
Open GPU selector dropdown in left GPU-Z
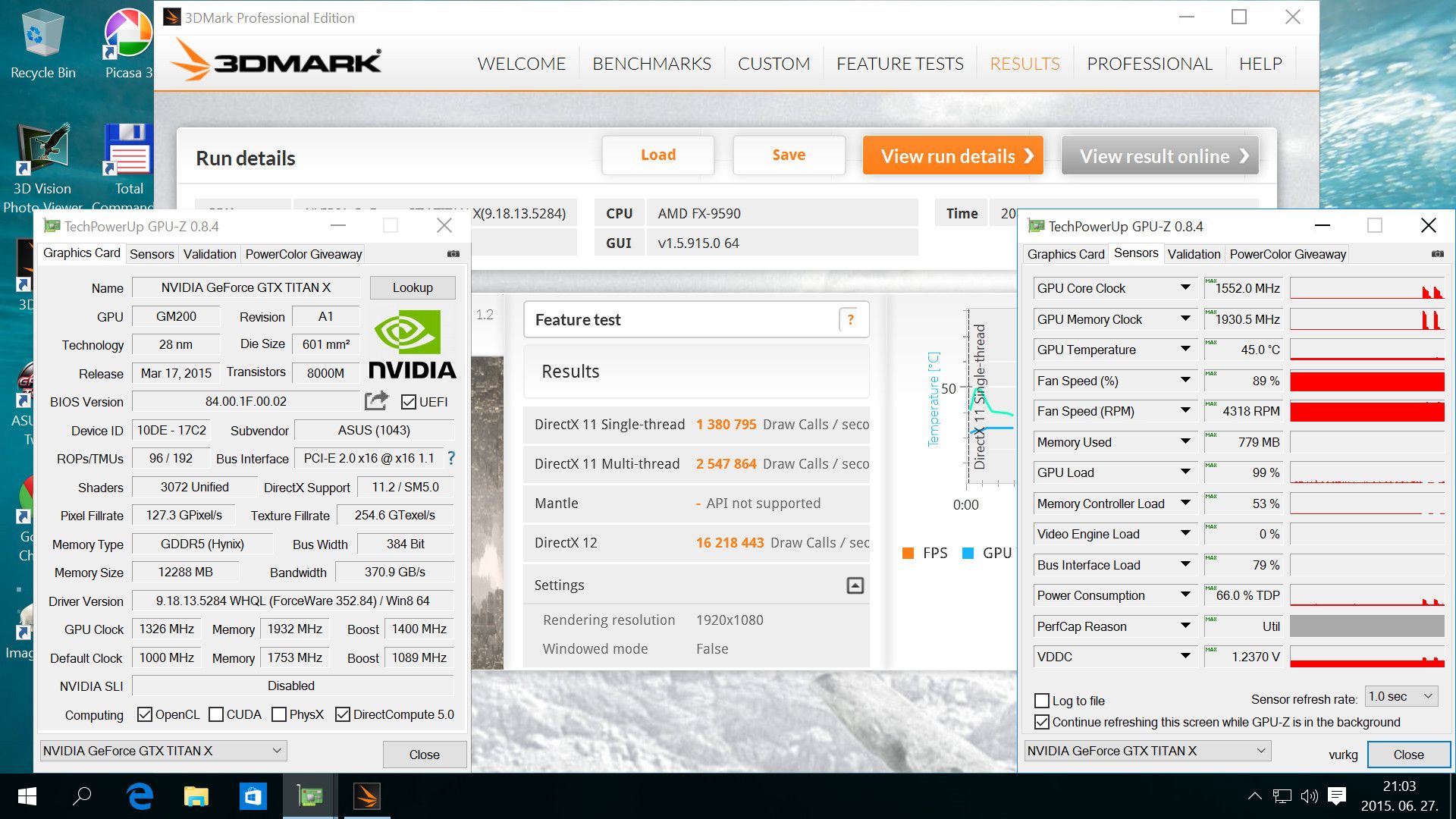[x=163, y=751]
